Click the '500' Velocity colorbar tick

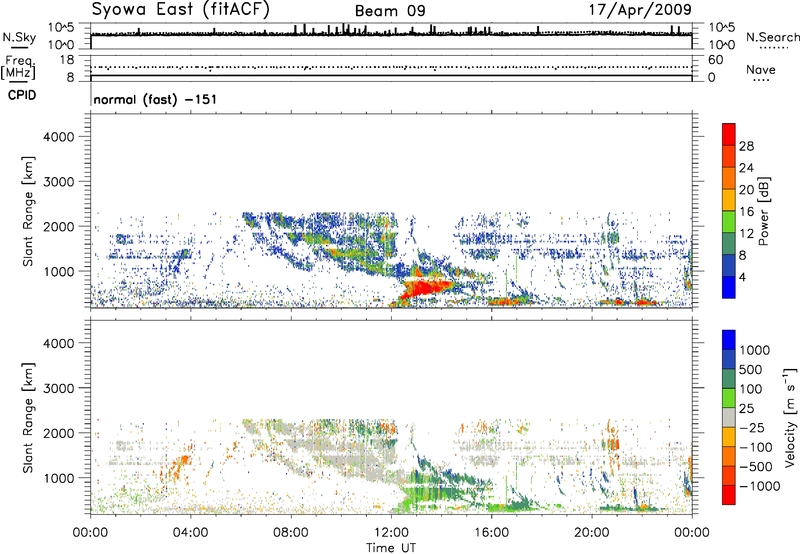point(753,370)
